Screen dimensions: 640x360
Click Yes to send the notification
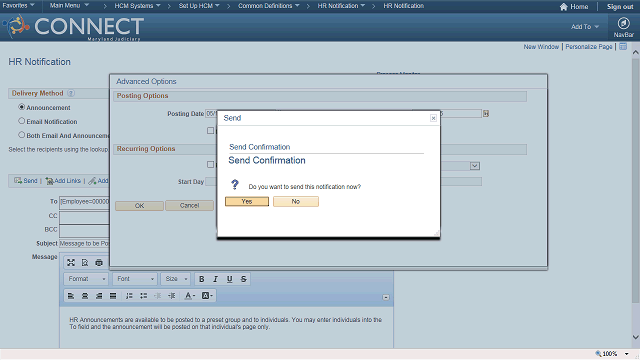(x=247, y=201)
